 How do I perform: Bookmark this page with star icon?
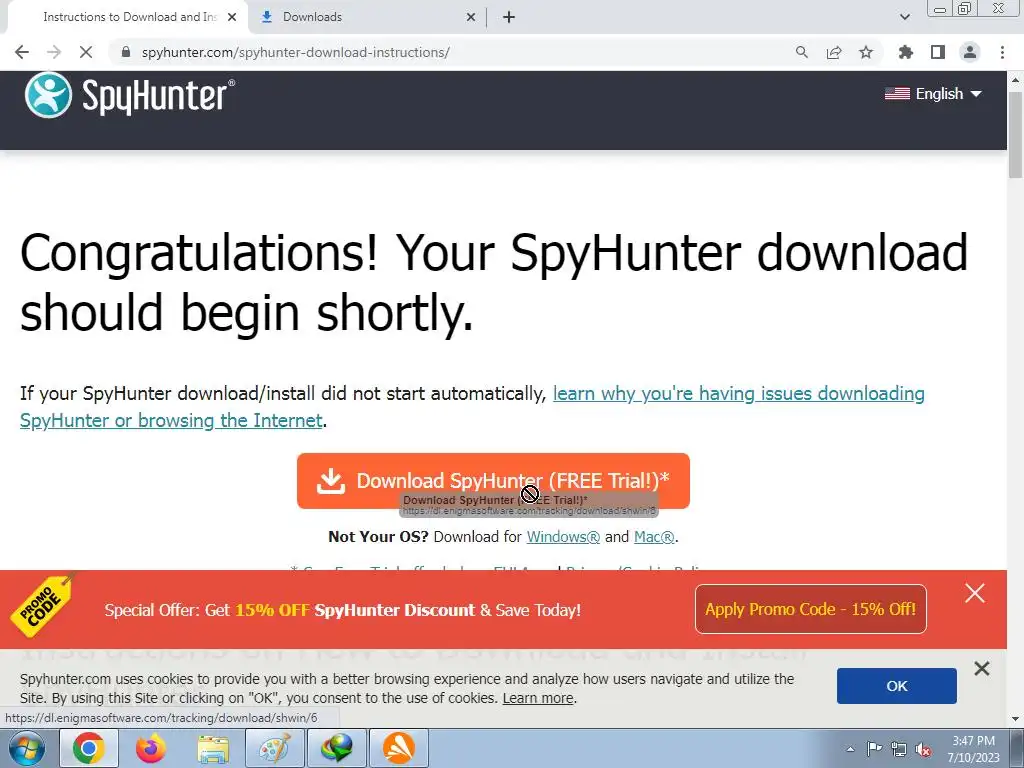pos(866,52)
